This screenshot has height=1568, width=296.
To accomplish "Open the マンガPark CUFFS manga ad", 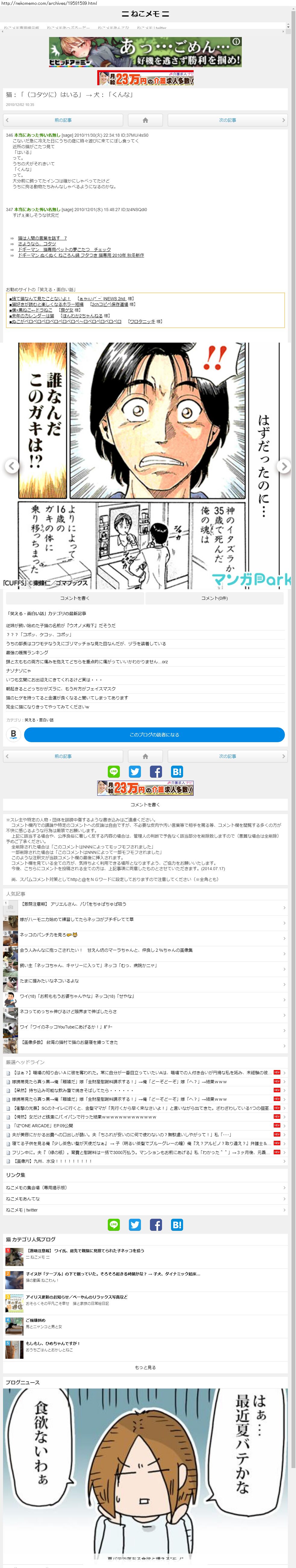I will (x=147, y=466).
